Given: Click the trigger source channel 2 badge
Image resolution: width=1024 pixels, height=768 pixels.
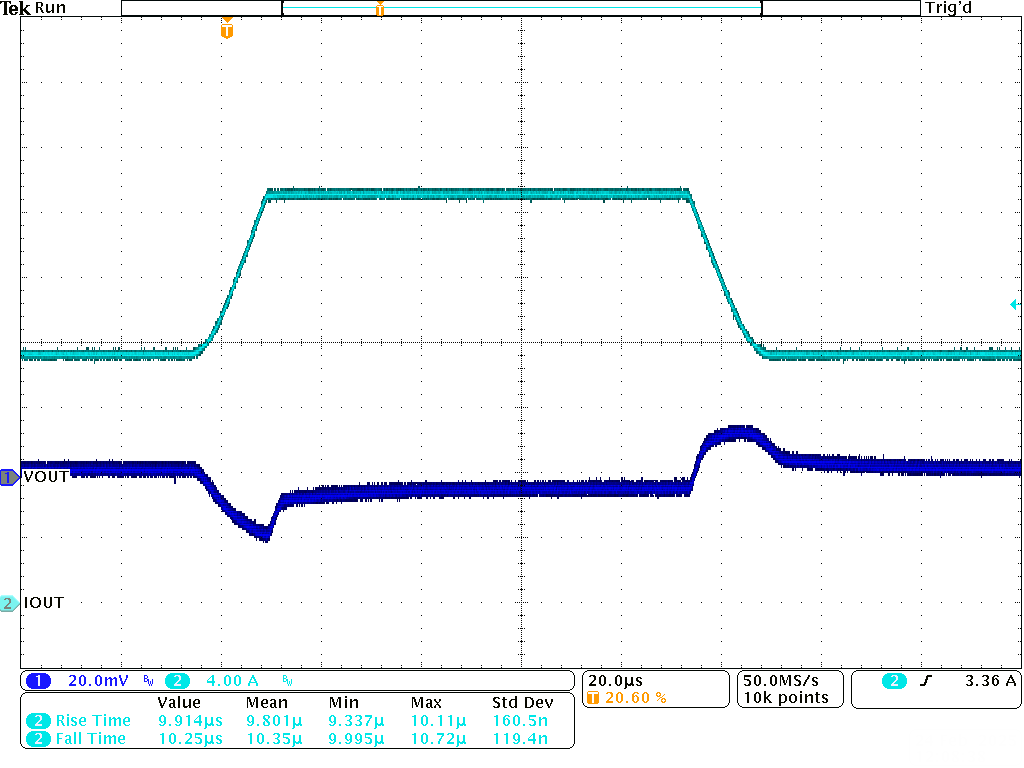Looking at the screenshot, I should pos(894,681).
